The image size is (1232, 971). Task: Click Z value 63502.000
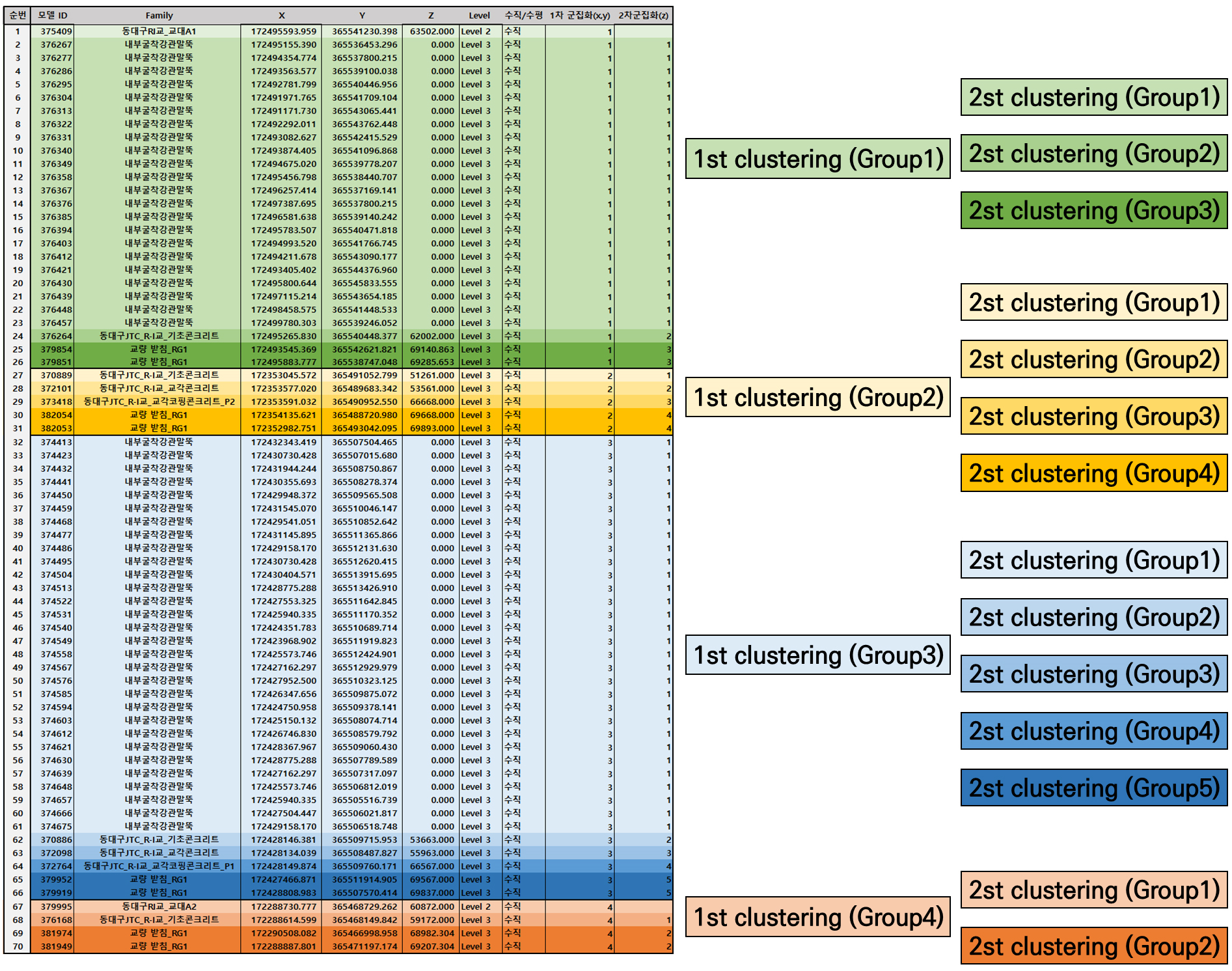[x=431, y=31]
